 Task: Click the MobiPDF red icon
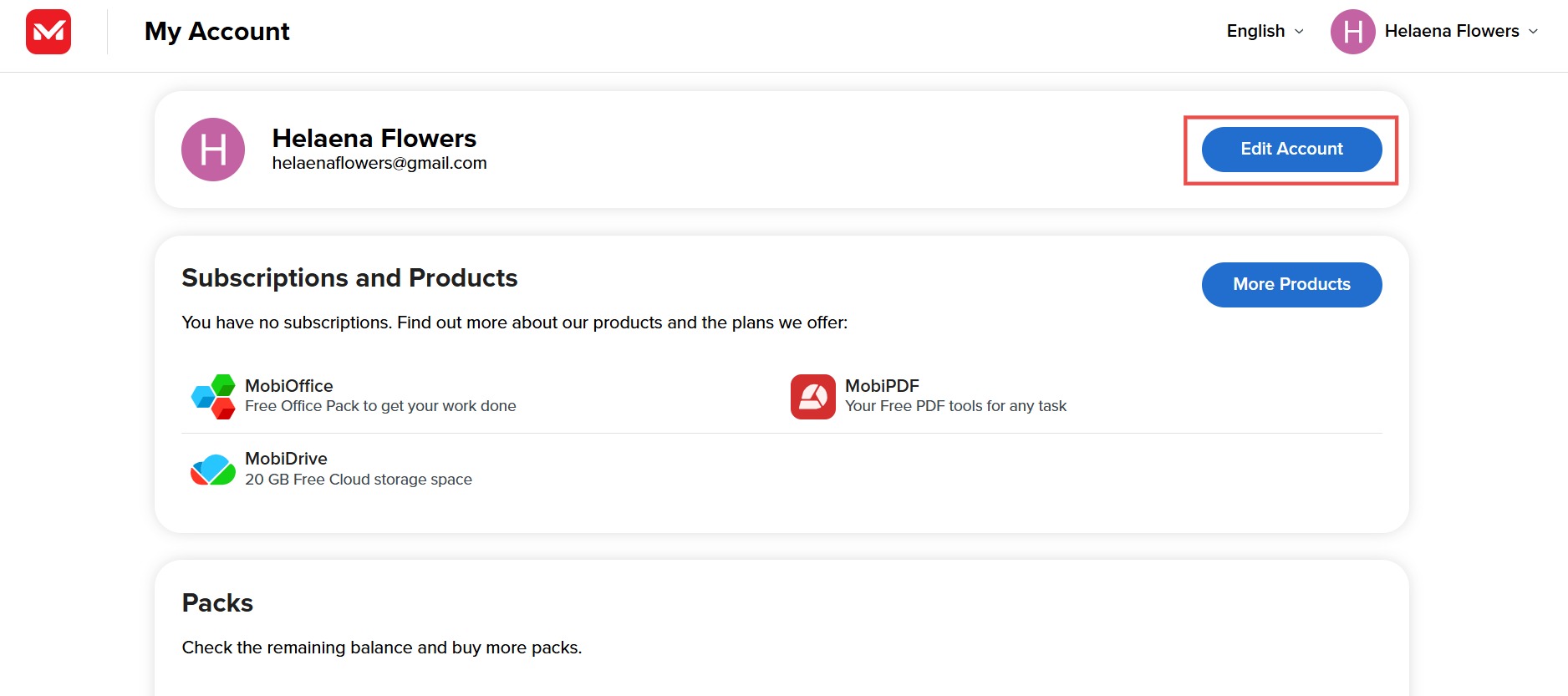[x=812, y=397]
